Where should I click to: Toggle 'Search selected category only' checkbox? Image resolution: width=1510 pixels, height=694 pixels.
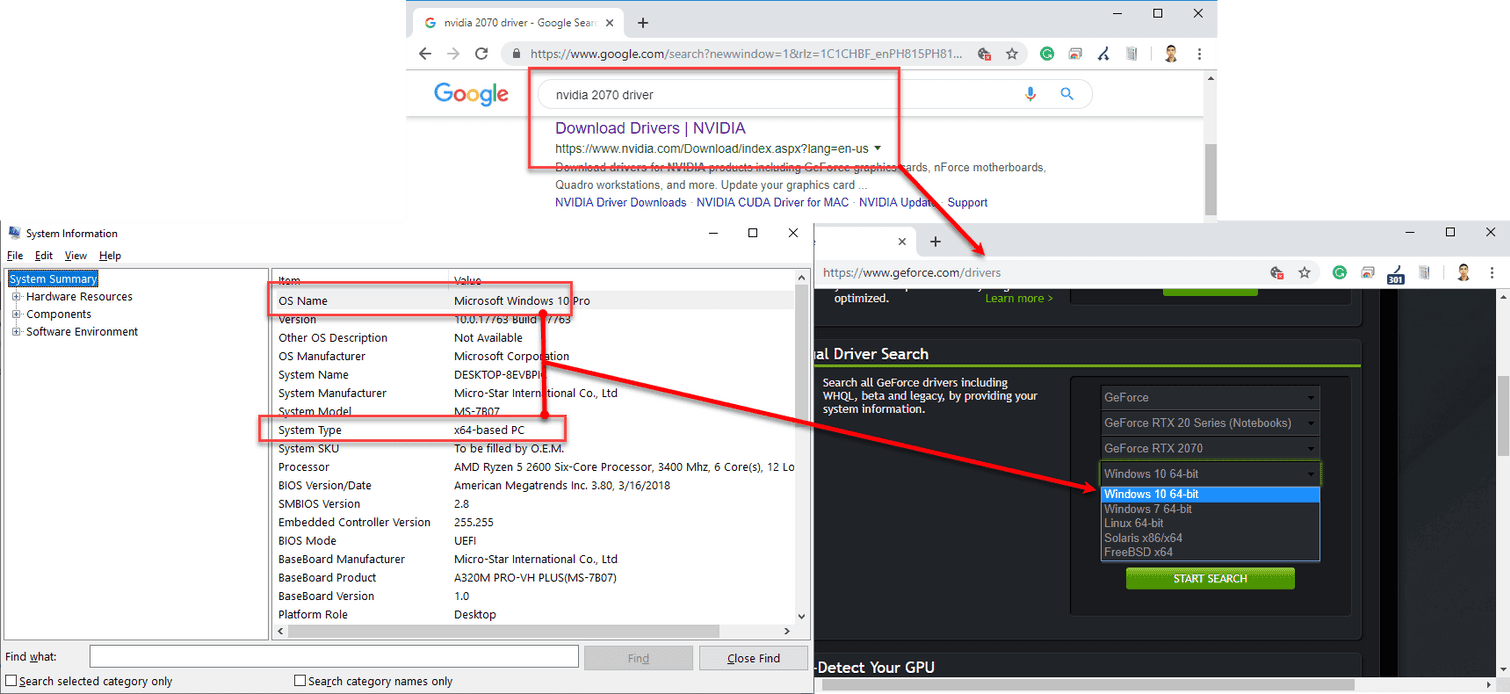(x=11, y=681)
